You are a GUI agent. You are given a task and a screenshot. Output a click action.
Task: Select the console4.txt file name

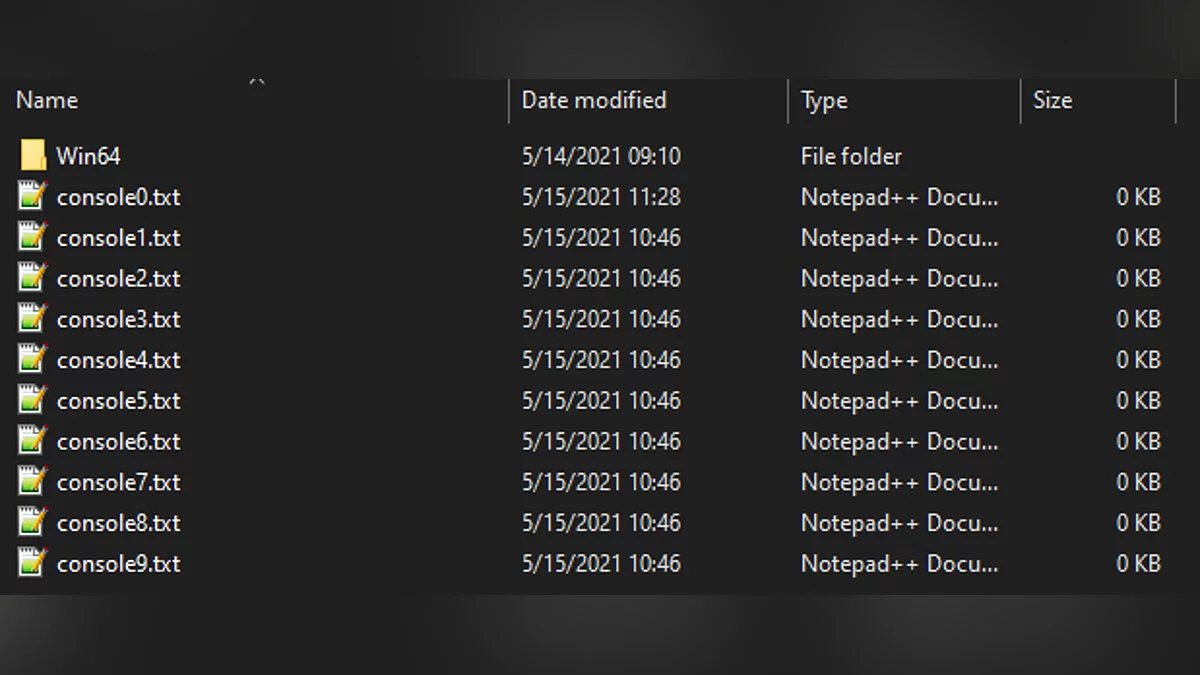click(119, 360)
